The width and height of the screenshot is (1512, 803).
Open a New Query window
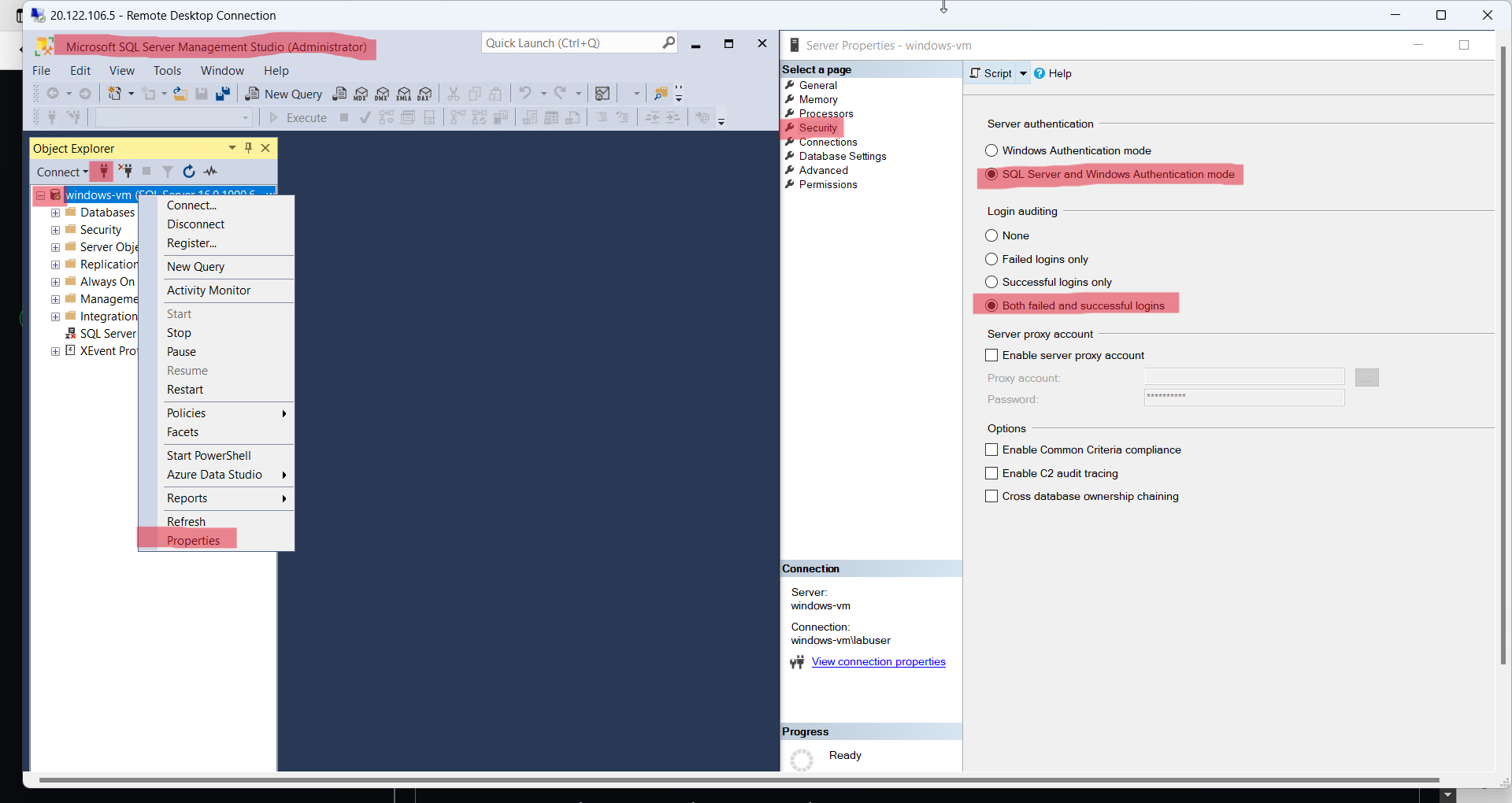click(283, 94)
